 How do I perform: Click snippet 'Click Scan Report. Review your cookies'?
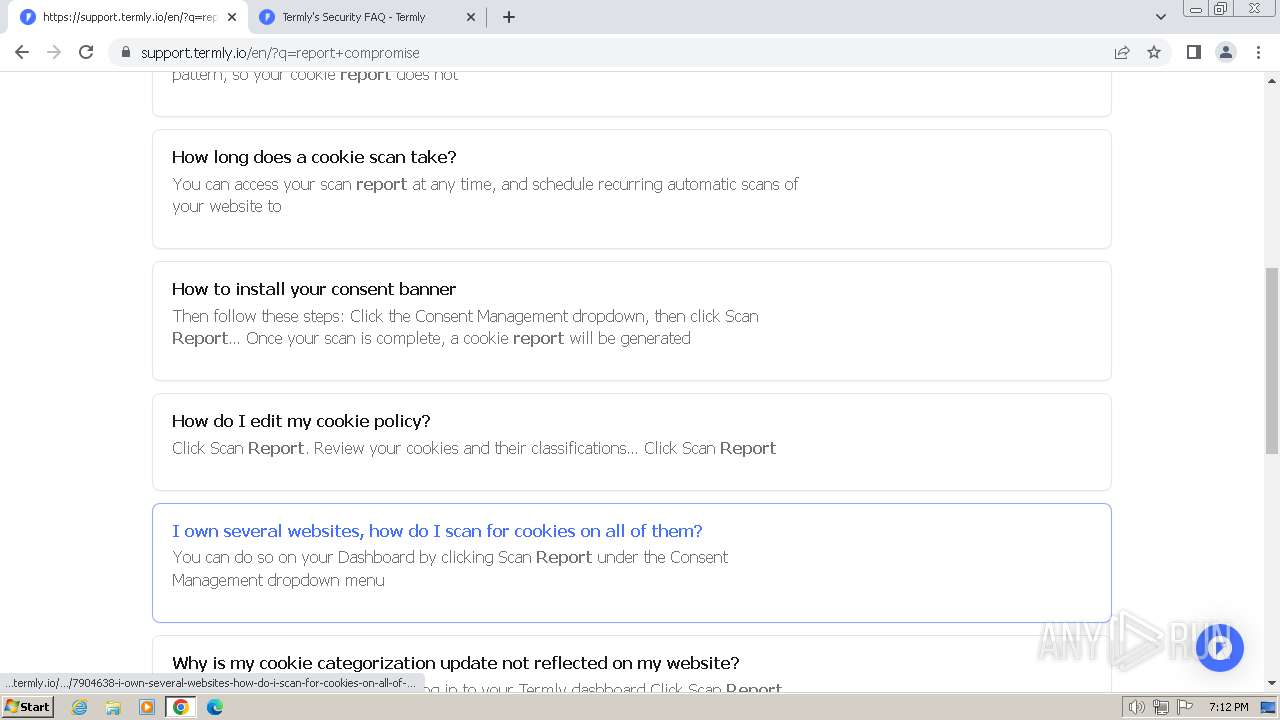[x=474, y=448]
